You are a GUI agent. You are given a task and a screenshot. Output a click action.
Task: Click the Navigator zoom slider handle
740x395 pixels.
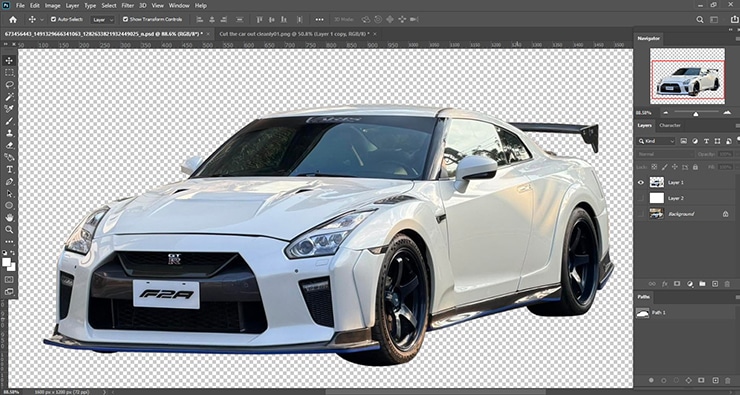coord(695,113)
